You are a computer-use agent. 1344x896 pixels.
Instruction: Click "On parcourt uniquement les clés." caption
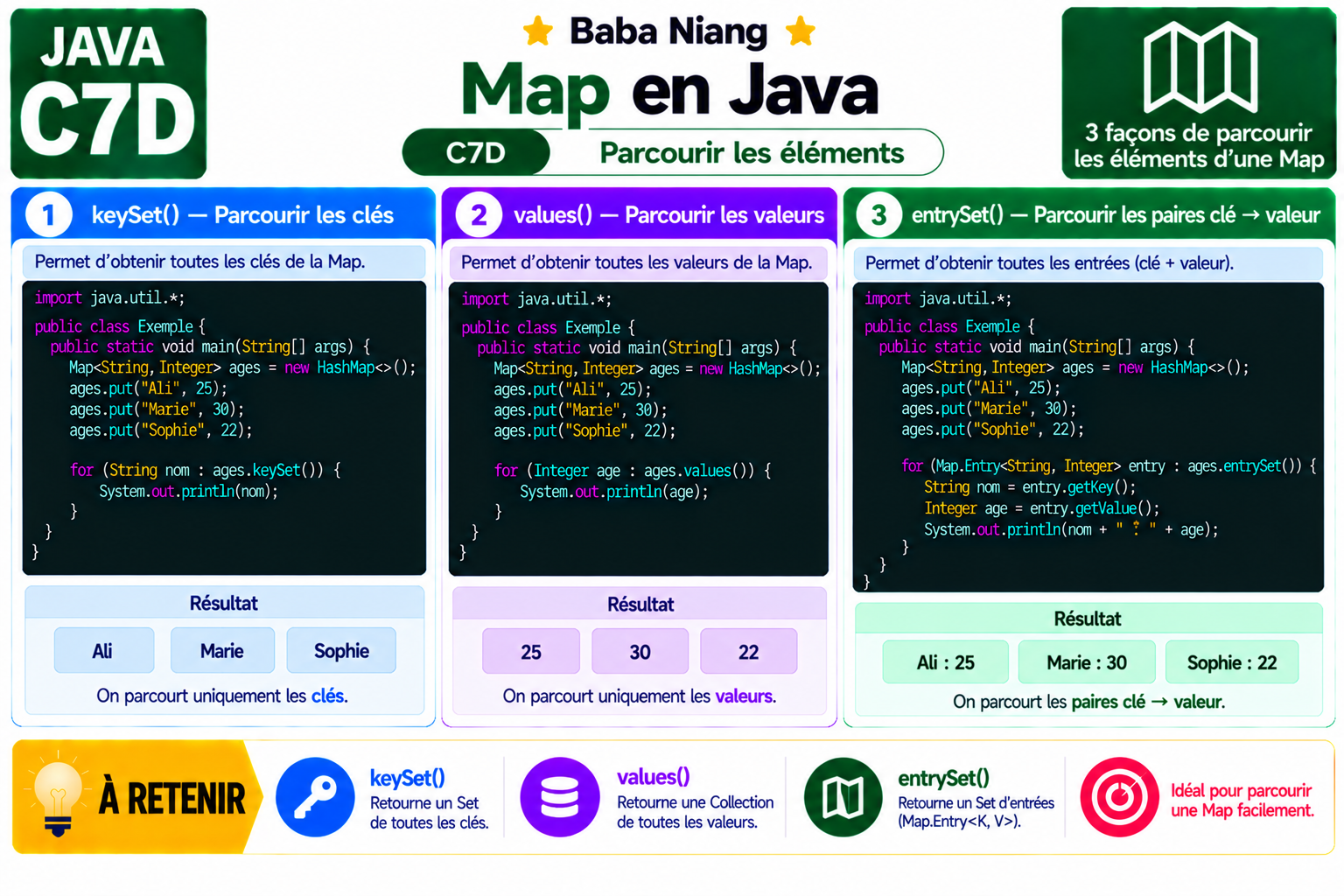(222, 696)
